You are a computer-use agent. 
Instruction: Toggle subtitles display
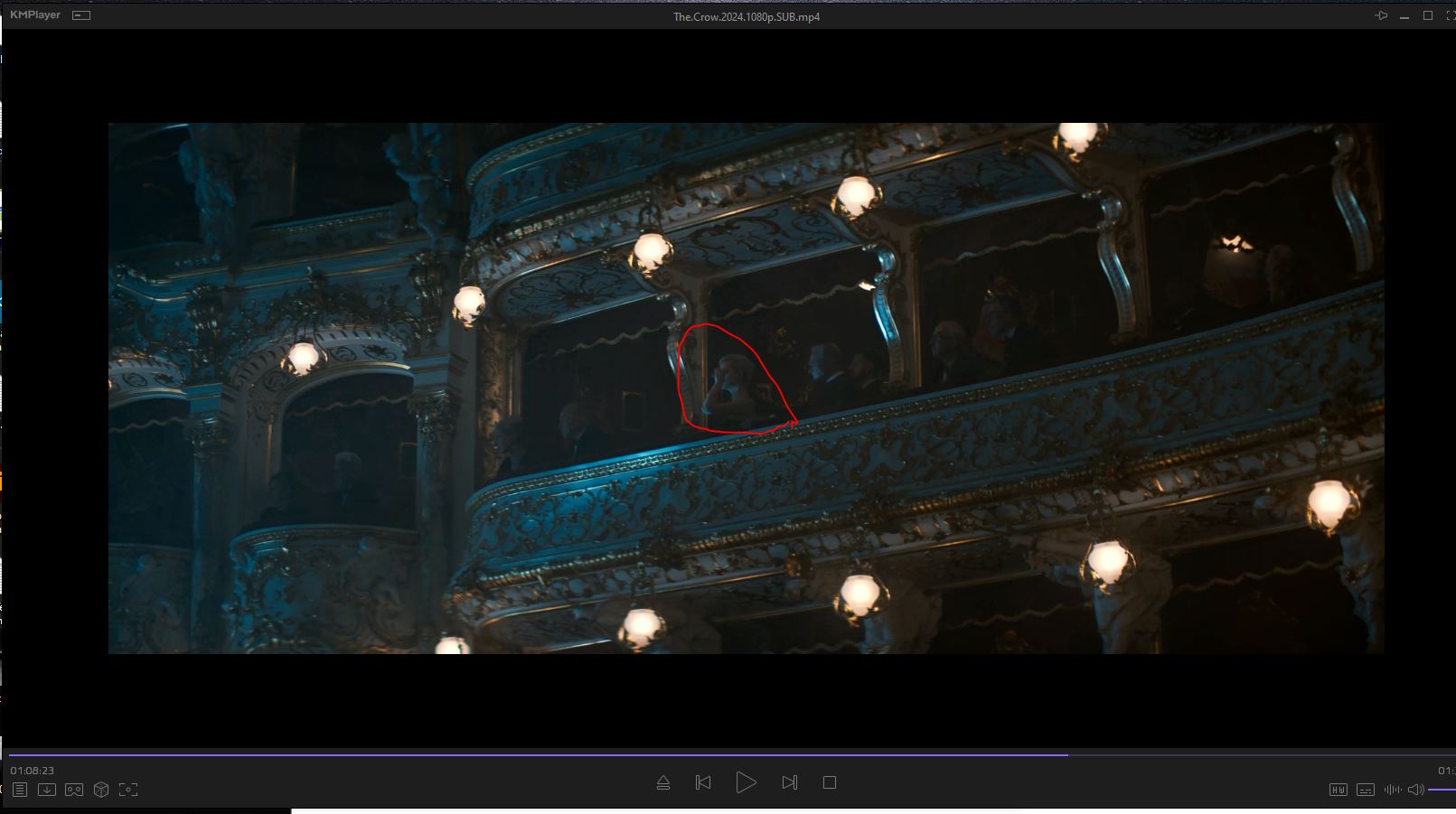click(1366, 790)
